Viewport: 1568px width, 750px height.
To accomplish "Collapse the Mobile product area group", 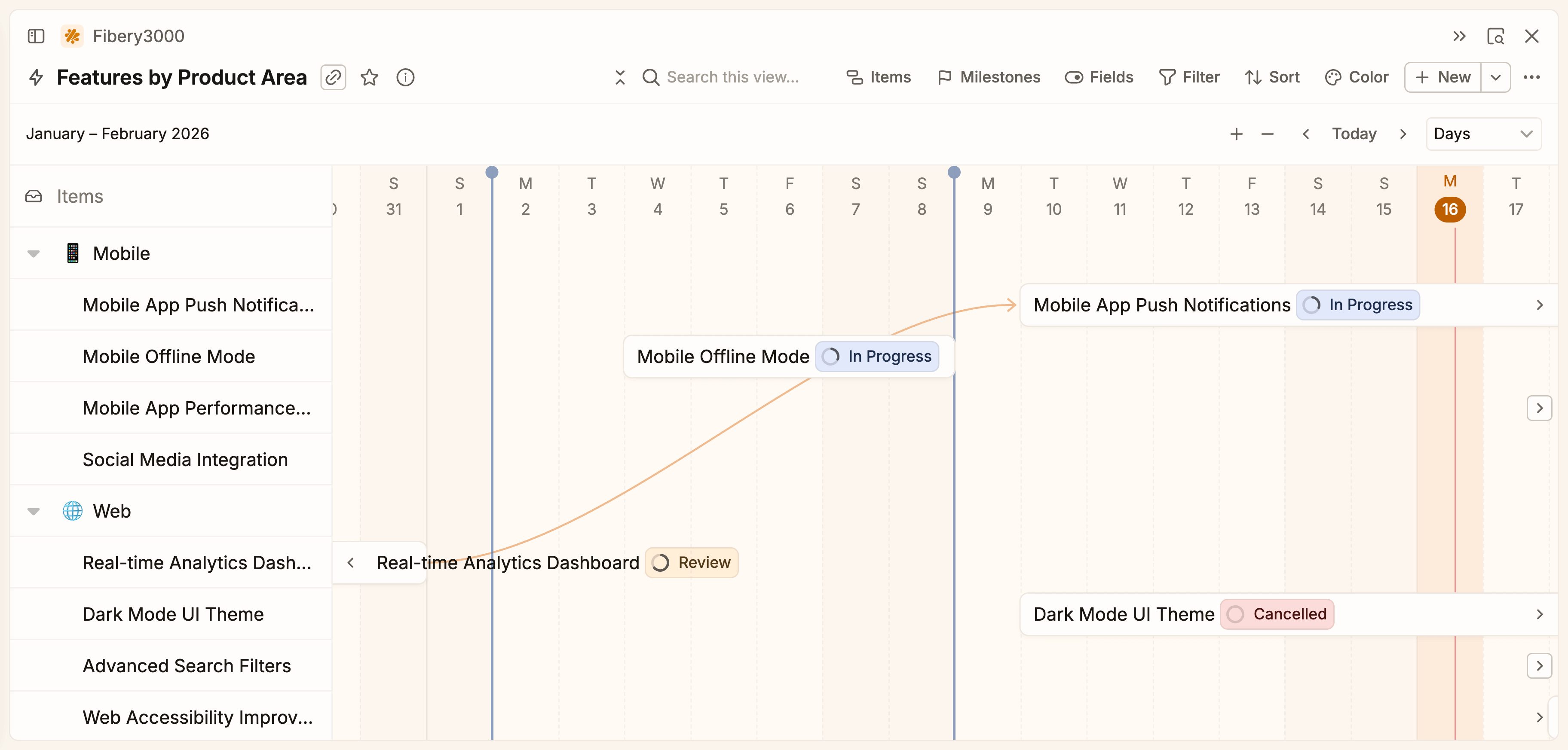I will click(34, 253).
